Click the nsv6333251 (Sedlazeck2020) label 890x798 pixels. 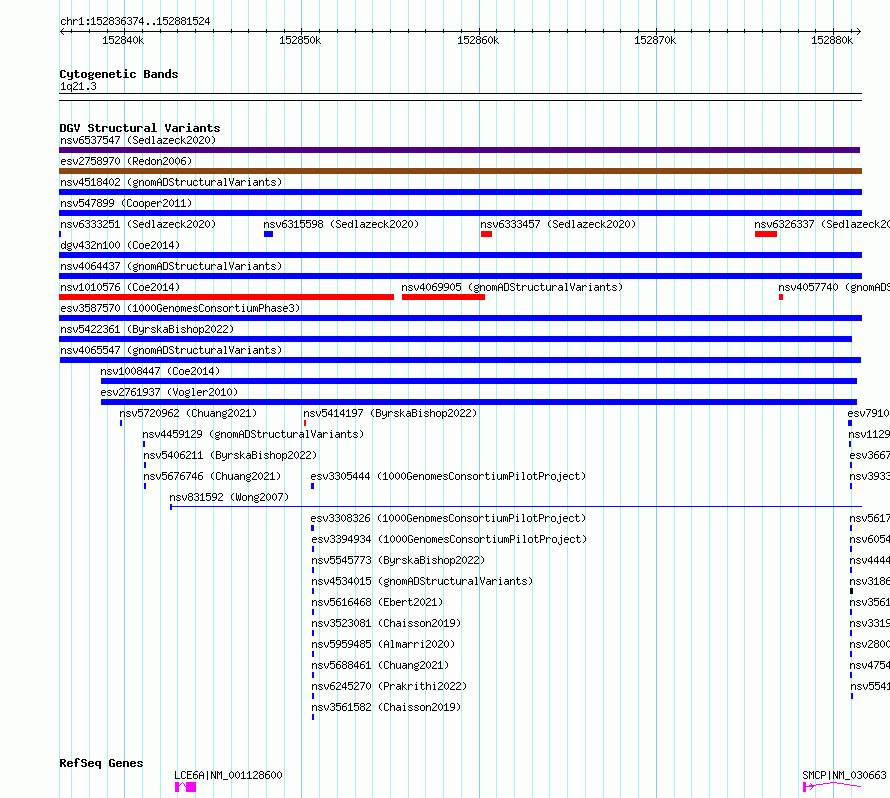click(138, 224)
